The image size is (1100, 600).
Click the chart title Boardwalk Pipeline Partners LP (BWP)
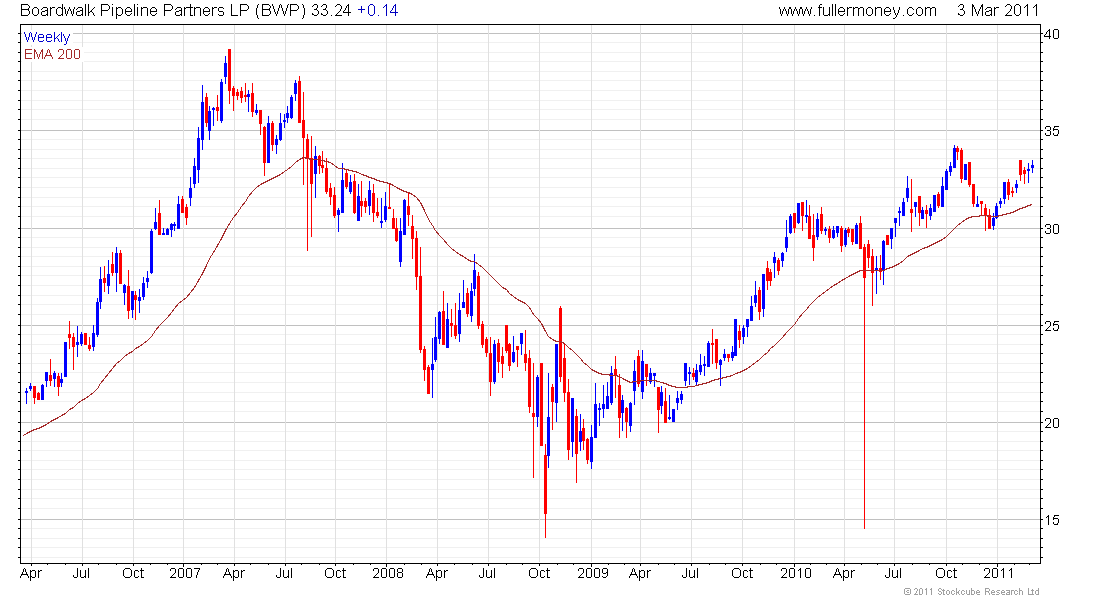(x=163, y=11)
